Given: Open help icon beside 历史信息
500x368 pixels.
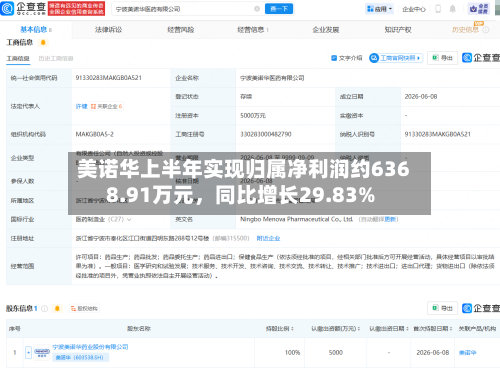Looking at the screenshot, I should (486, 30).
